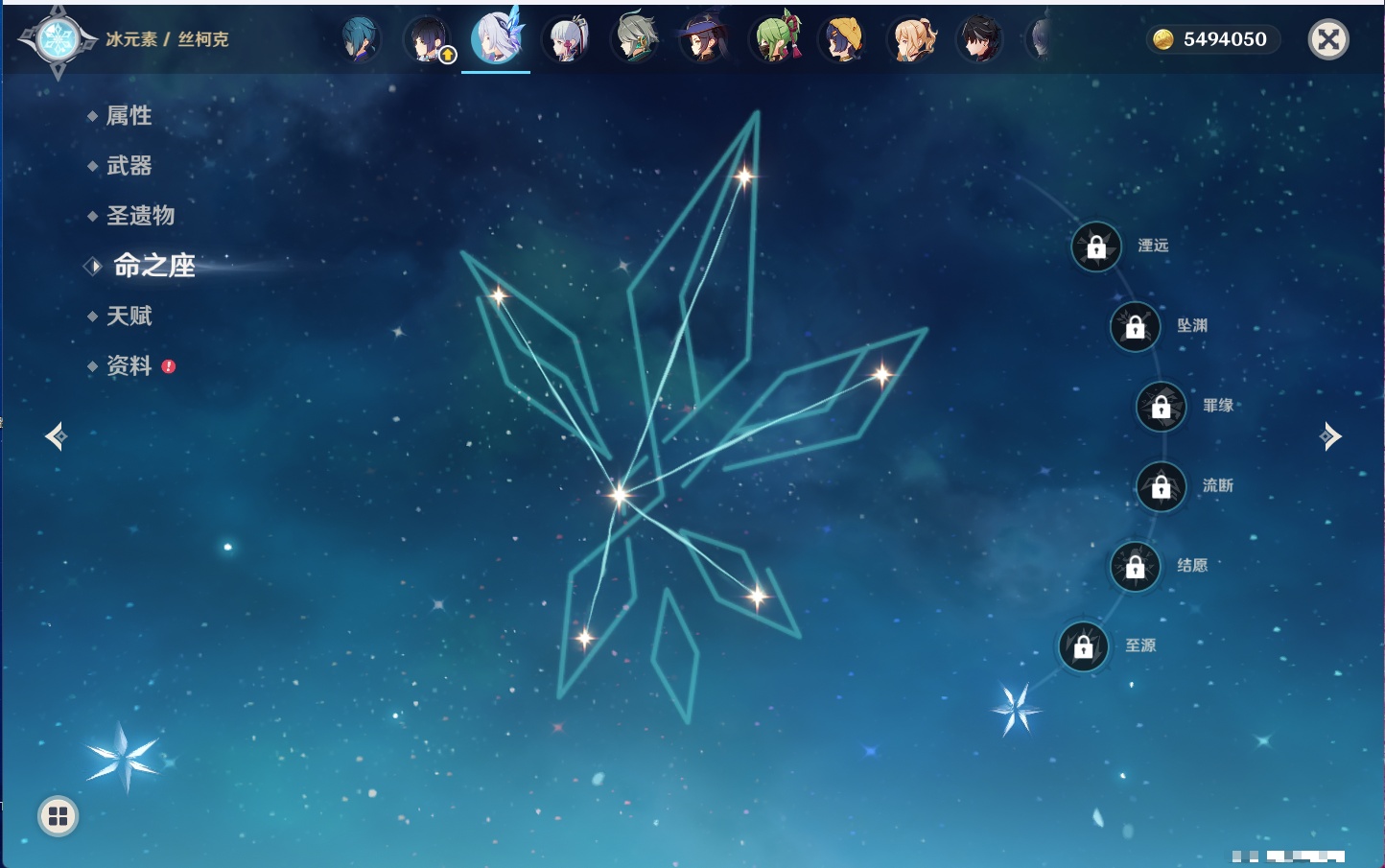Unlock the 湮远 constellation node
This screenshot has width=1385, height=868.
click(x=1096, y=246)
